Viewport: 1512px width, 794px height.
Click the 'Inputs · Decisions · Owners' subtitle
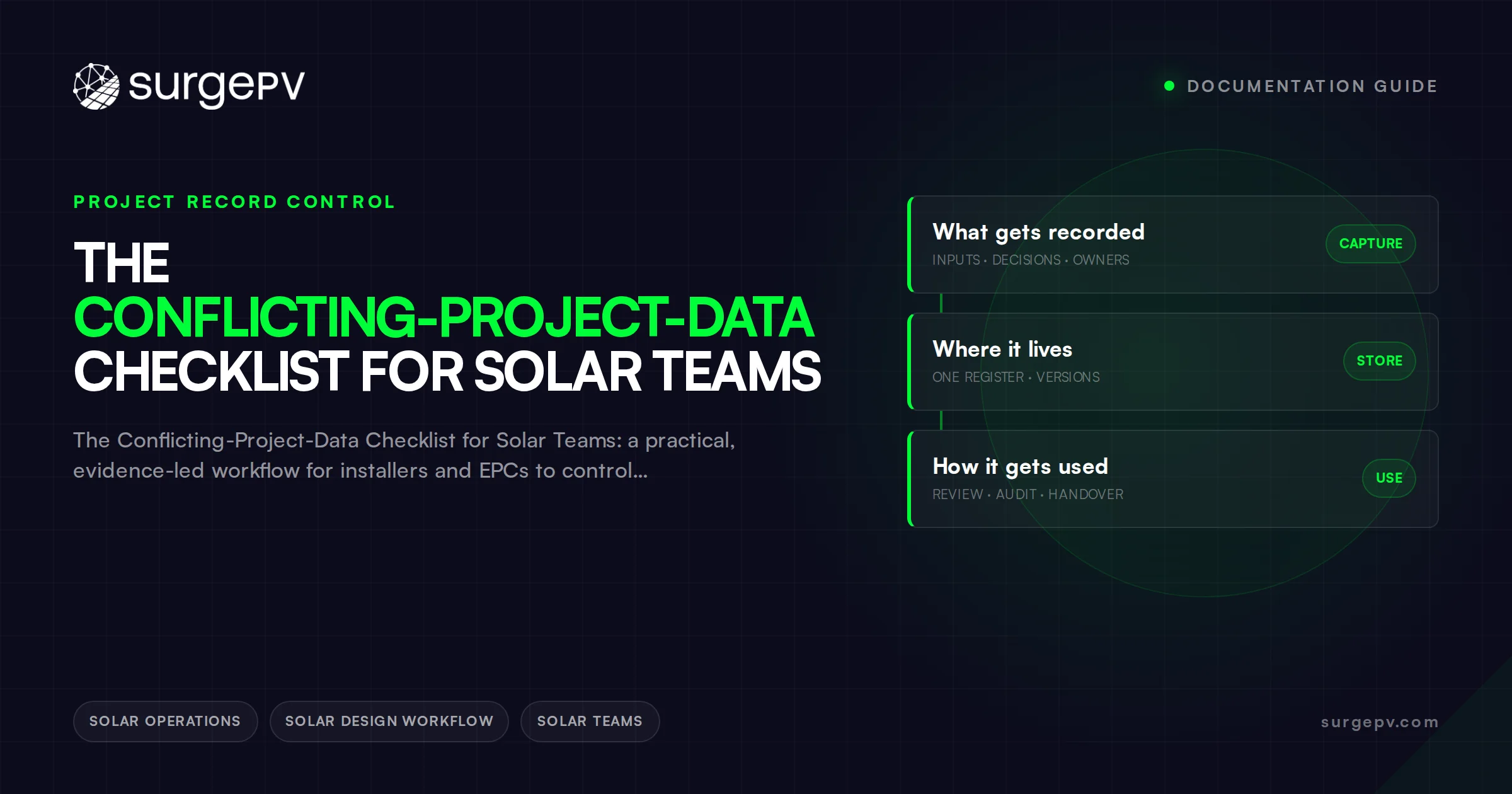click(x=1031, y=260)
